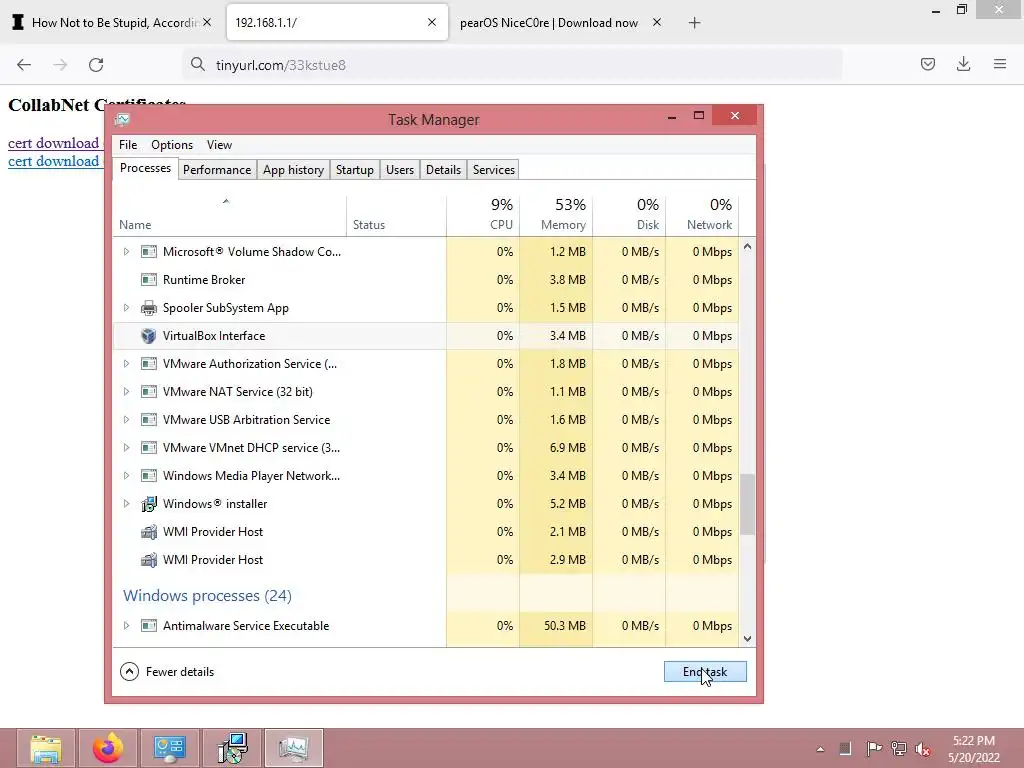
Task: Open the View menu in Task Manager
Action: coord(219,145)
